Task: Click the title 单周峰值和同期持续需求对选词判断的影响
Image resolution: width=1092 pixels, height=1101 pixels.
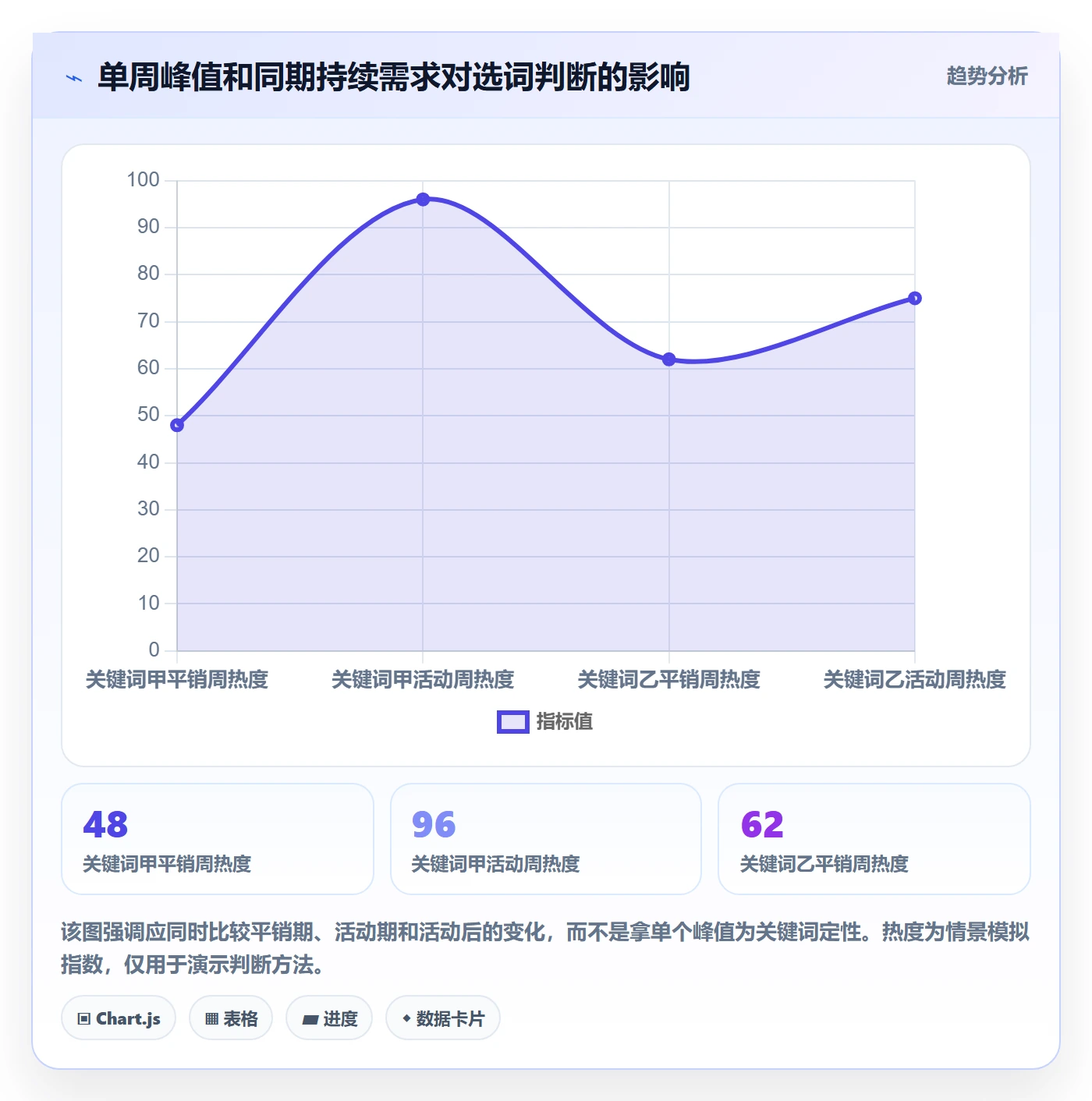Action: pyautogui.click(x=394, y=77)
